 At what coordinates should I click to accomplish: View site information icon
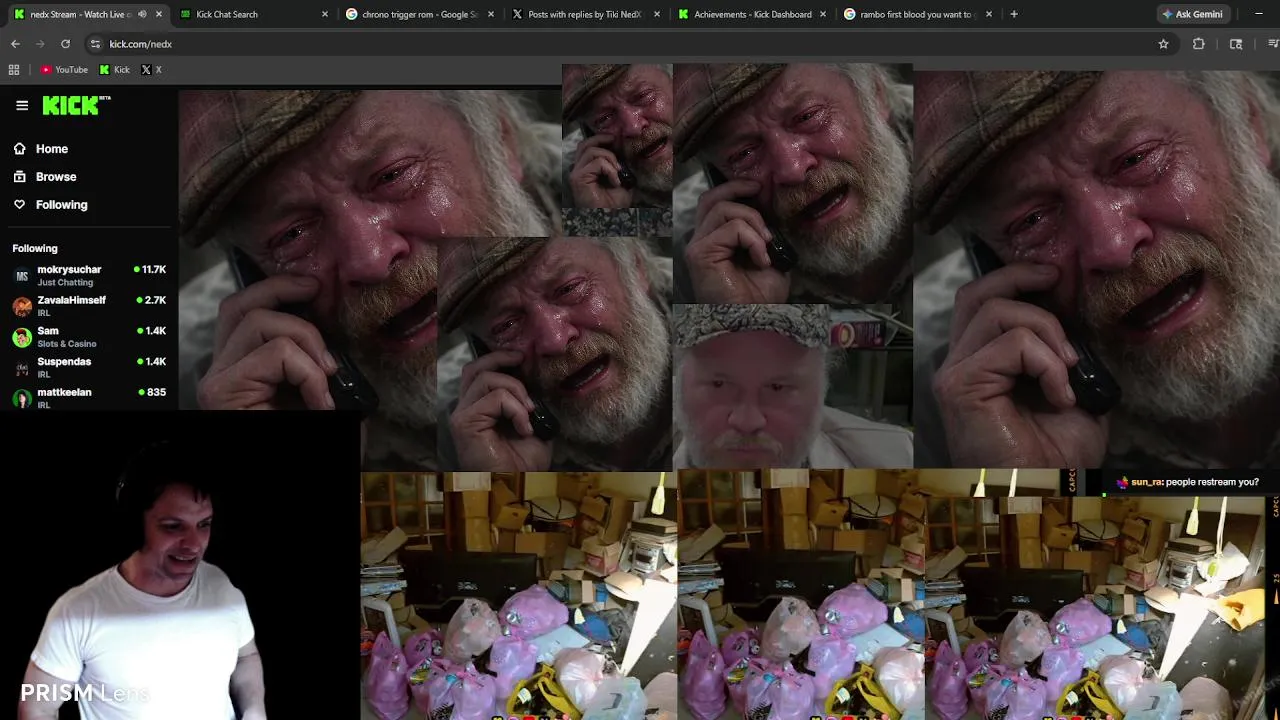[95, 44]
